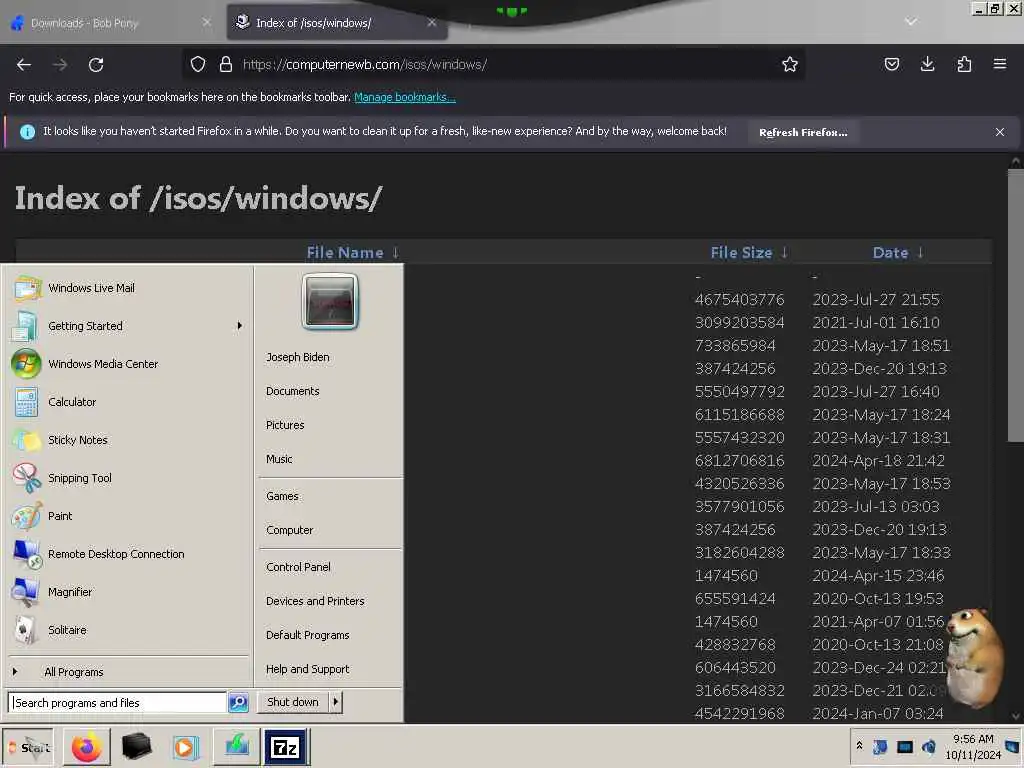Open the Extensions puzzle icon
This screenshot has height=768, width=1024.
(964, 64)
